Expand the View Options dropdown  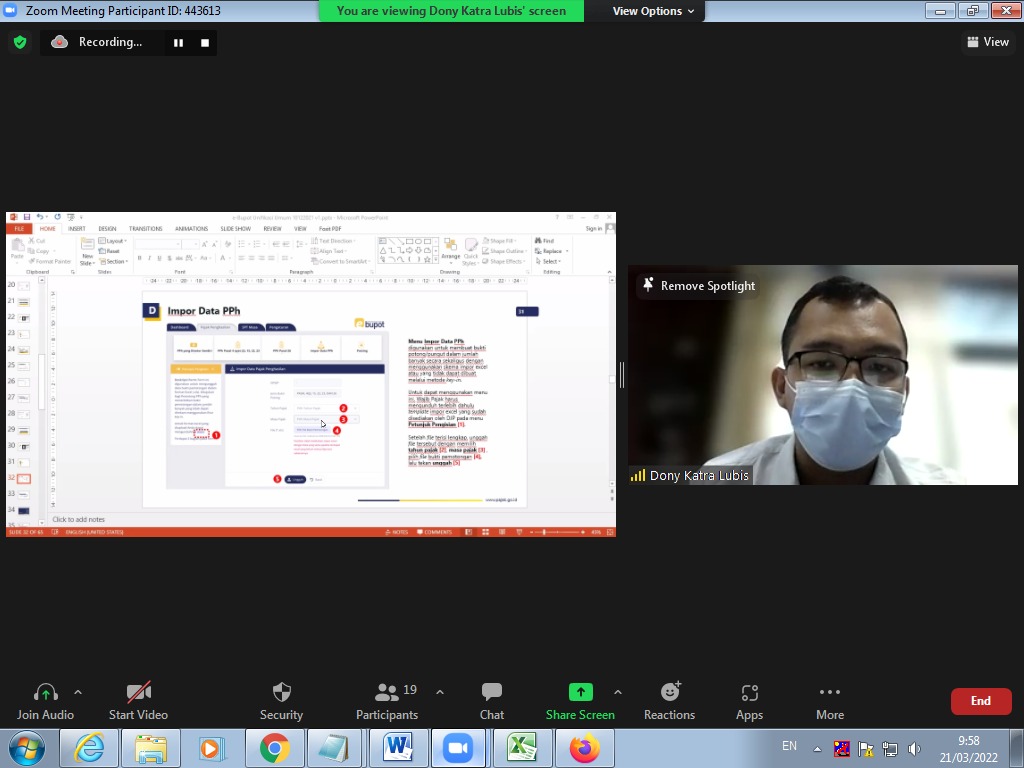654,11
